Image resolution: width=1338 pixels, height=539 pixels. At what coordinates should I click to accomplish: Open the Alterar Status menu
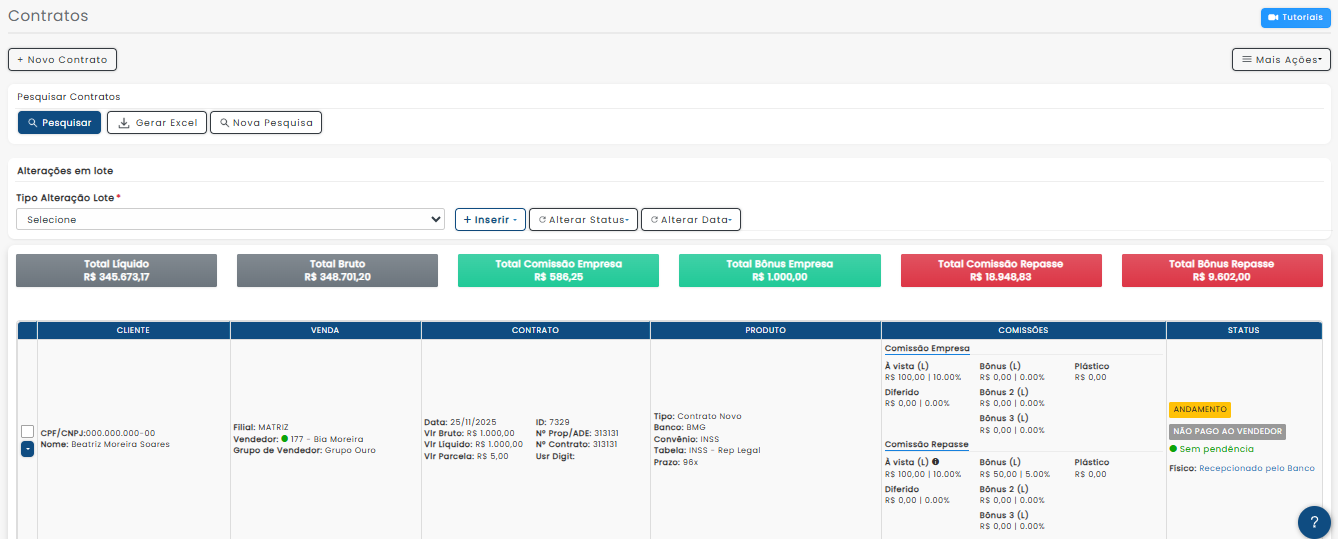coord(583,219)
